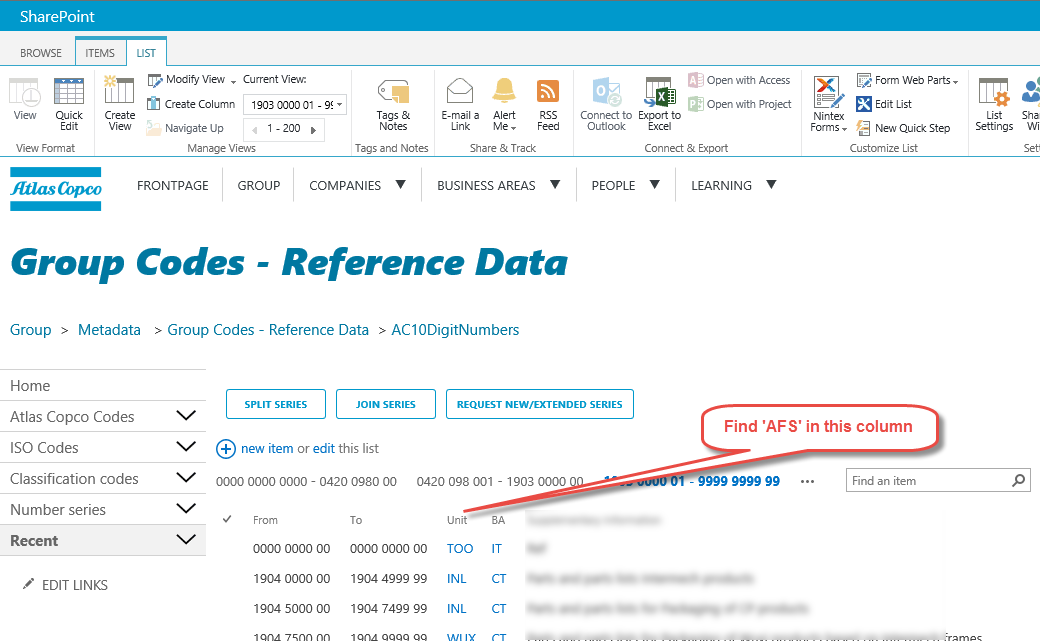The height and width of the screenshot is (641, 1040).
Task: Click the Create View icon
Action: click(119, 104)
